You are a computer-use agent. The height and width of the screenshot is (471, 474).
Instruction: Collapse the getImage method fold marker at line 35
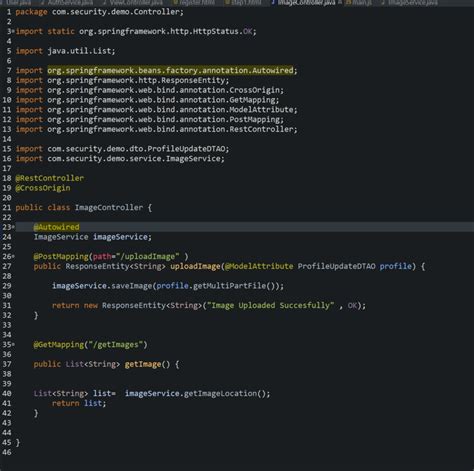point(13,344)
